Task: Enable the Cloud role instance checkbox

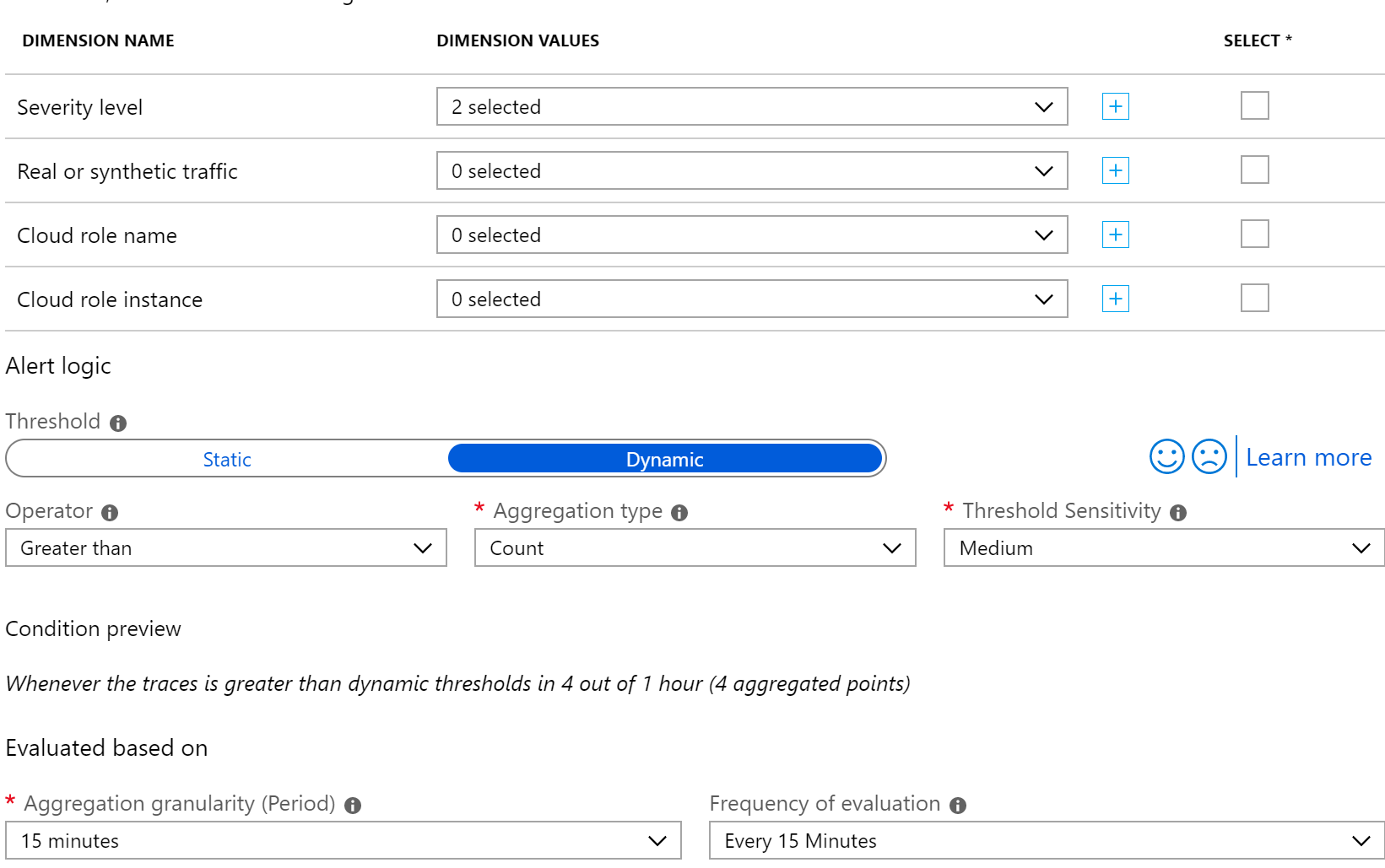Action: pos(1254,298)
